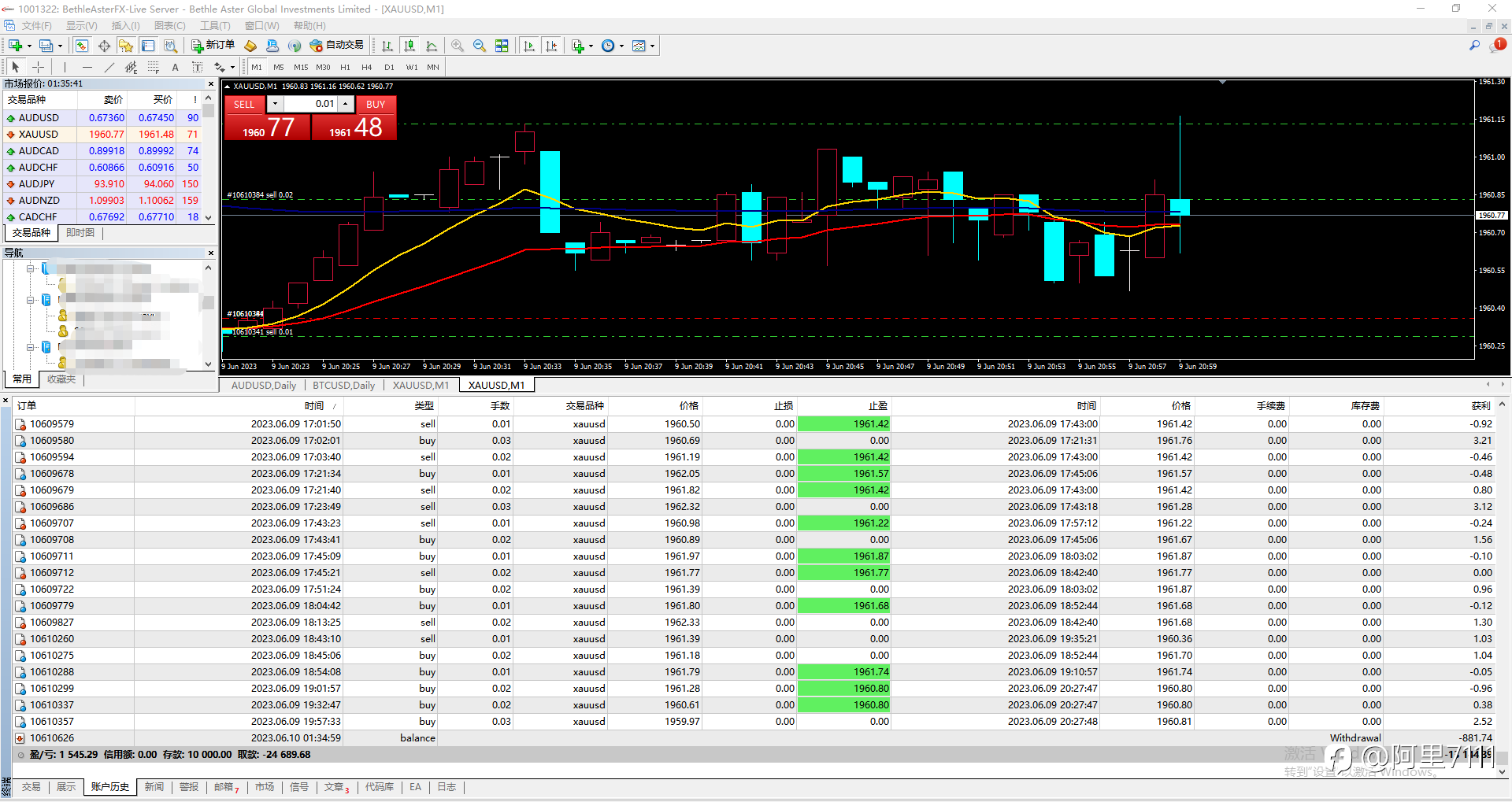
Task: Switch chart to candlesticks type
Action: click(409, 46)
